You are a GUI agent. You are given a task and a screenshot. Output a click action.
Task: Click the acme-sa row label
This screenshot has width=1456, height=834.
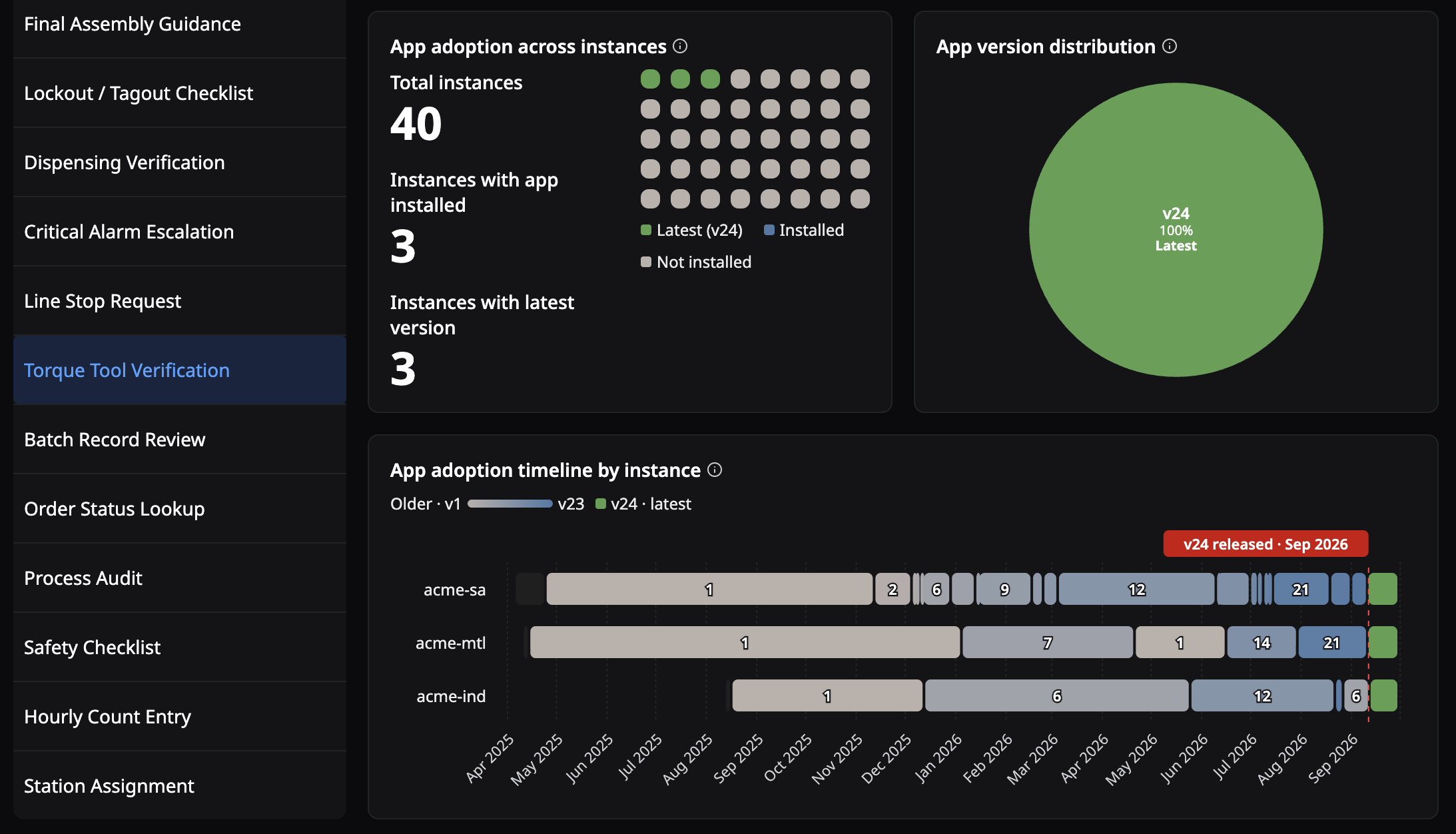coord(455,590)
